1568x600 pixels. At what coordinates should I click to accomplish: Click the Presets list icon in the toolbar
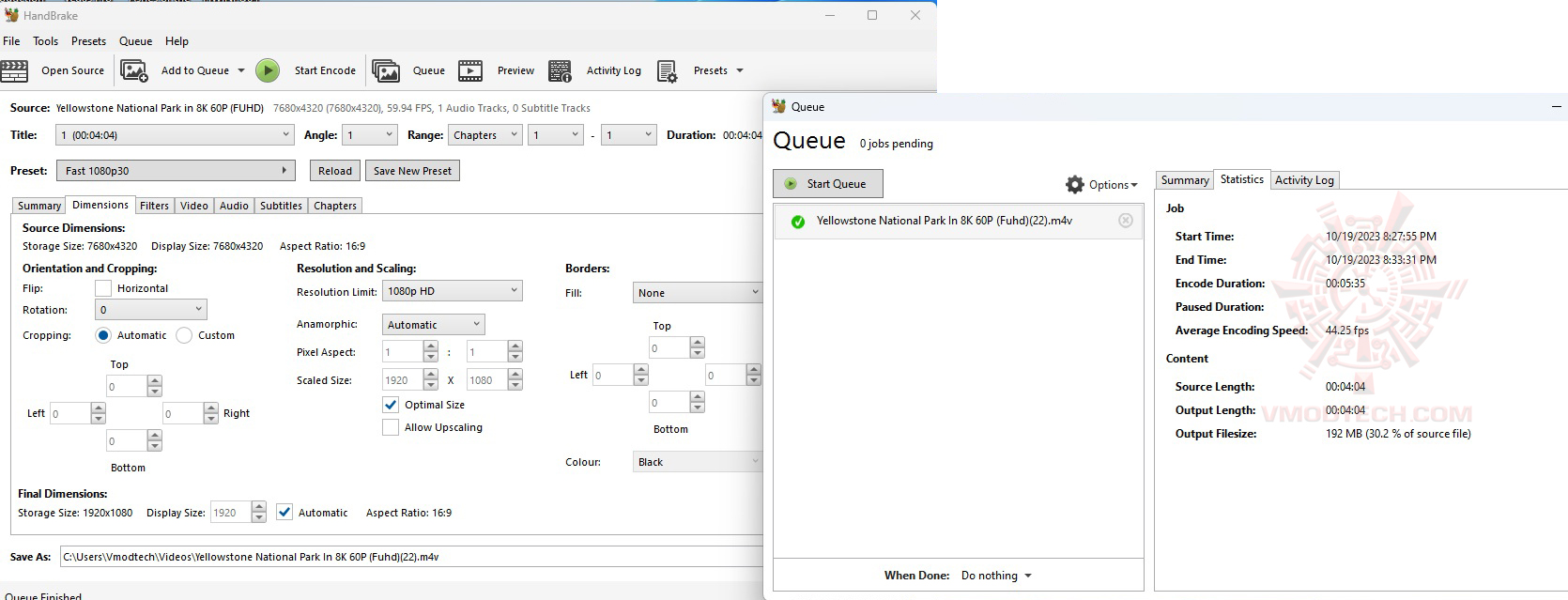click(668, 71)
